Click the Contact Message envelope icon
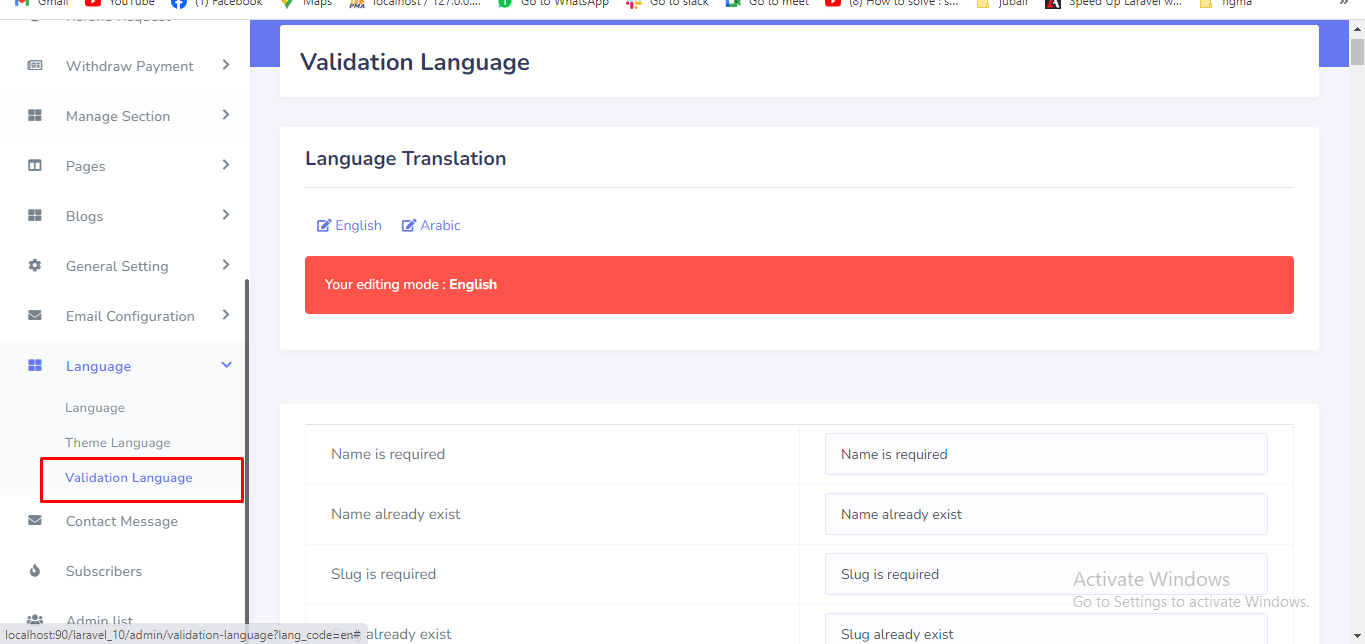1365x644 pixels. point(35,521)
